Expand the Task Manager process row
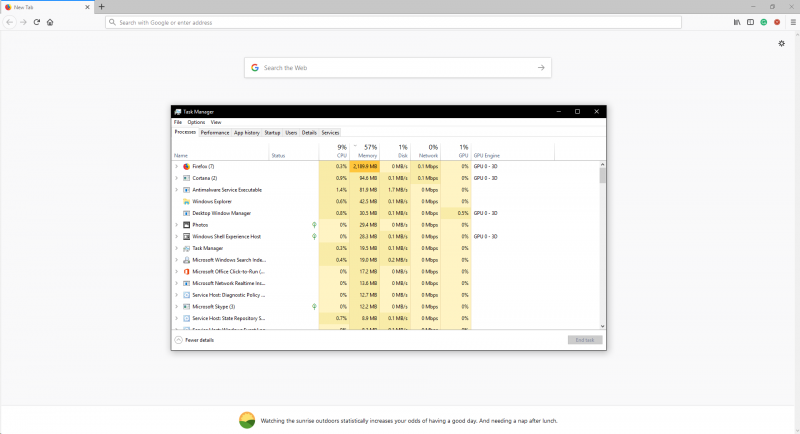This screenshot has height=434, width=800. pos(177,248)
